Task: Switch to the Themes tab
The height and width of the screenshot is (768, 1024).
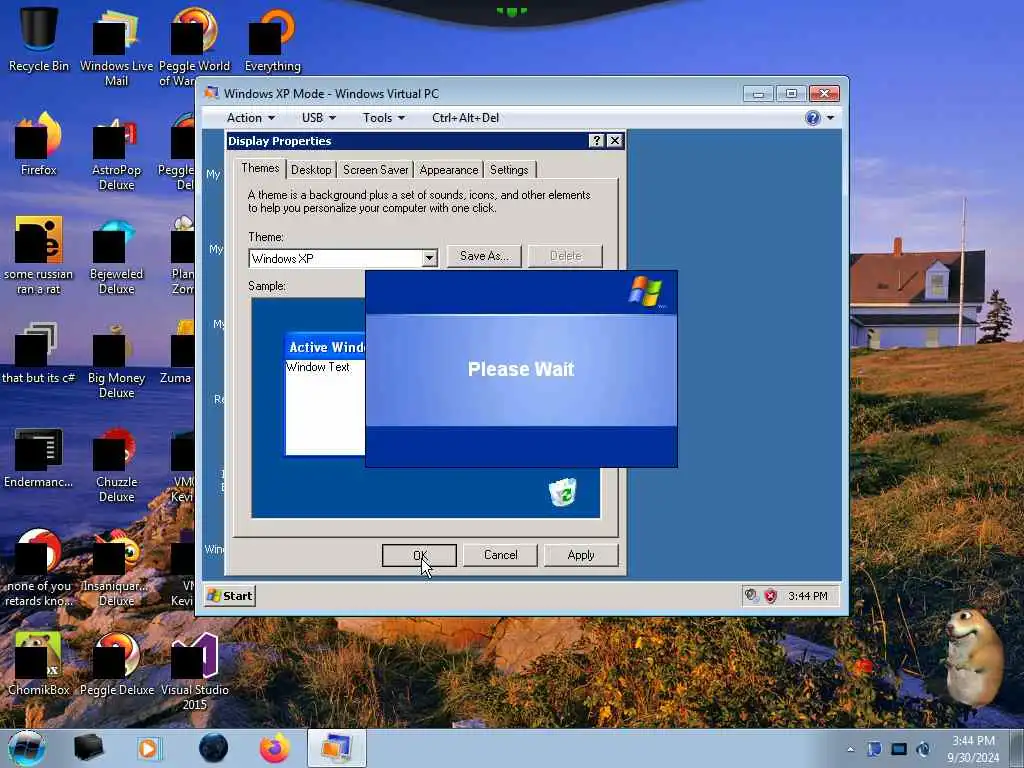Action: tap(260, 168)
